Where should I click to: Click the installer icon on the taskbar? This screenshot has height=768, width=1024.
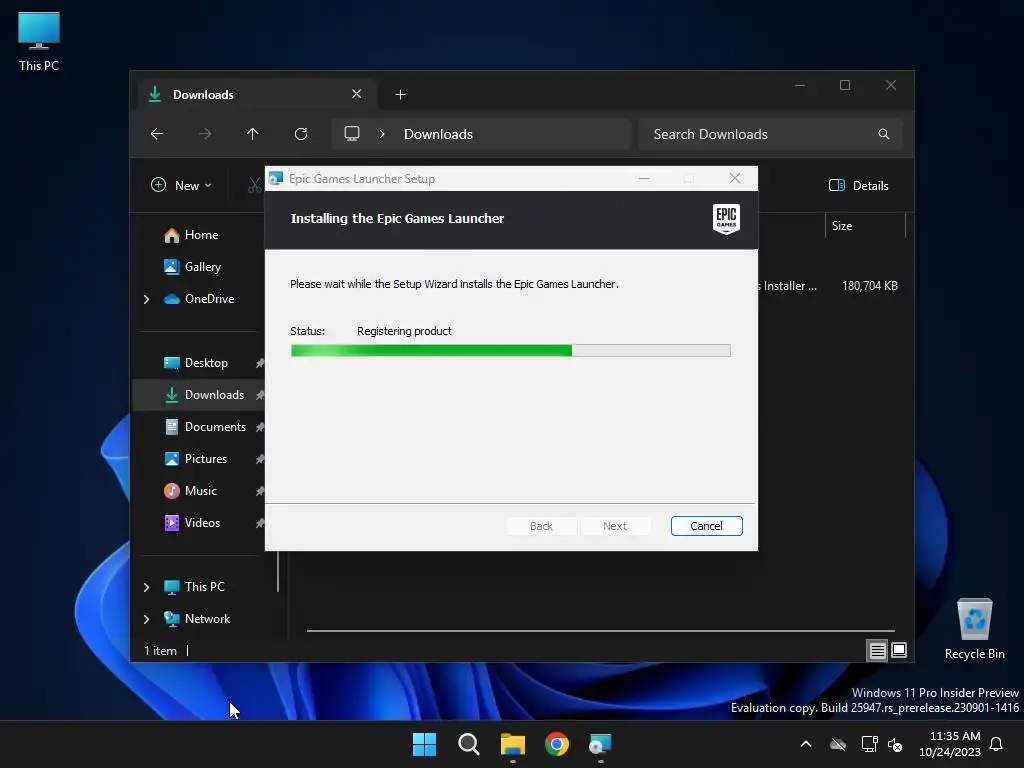[600, 744]
